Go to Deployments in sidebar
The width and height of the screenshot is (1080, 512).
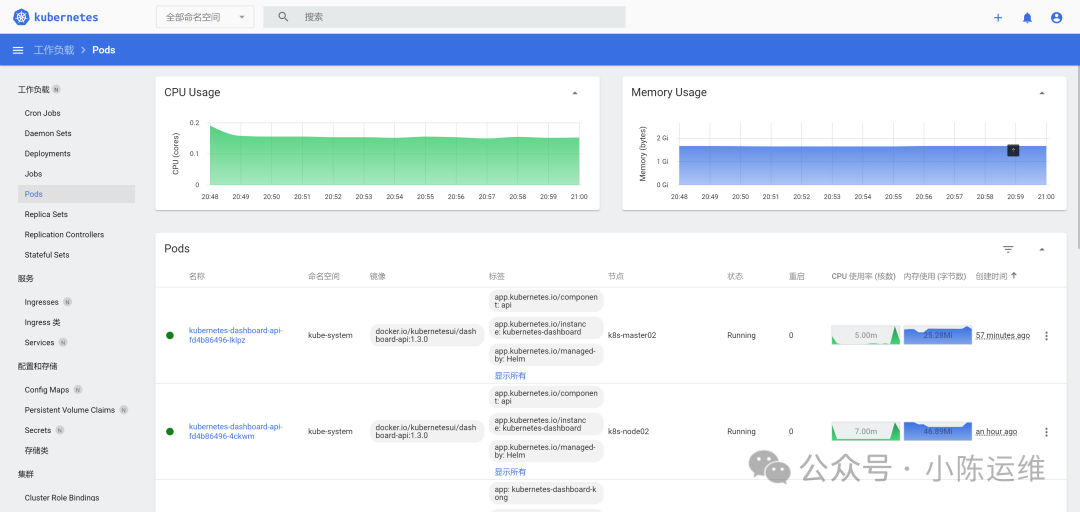(x=48, y=154)
